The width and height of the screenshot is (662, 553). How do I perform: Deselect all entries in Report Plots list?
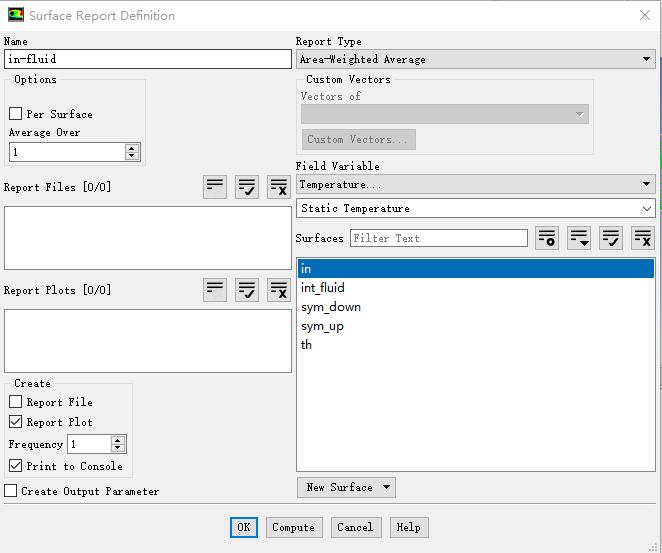(x=279, y=290)
